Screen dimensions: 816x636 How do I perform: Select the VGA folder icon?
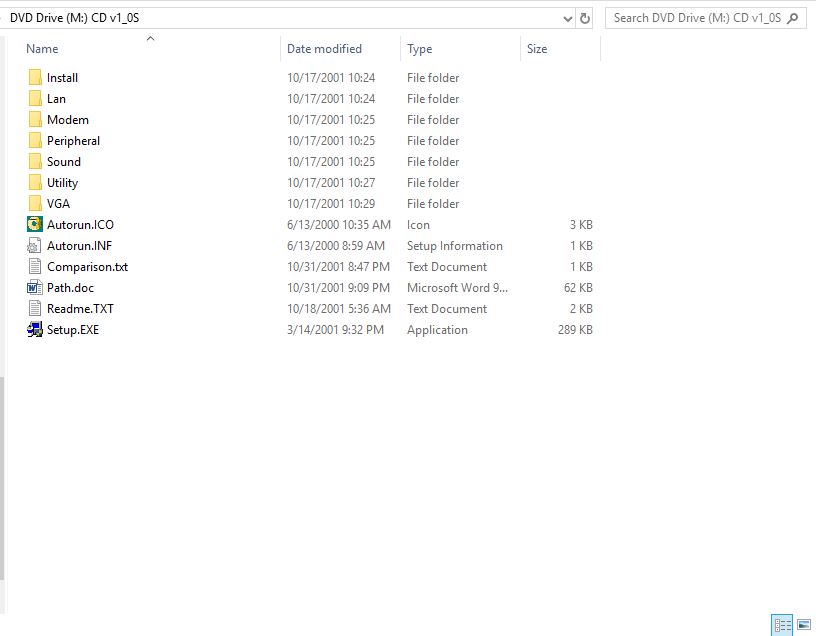(x=35, y=204)
